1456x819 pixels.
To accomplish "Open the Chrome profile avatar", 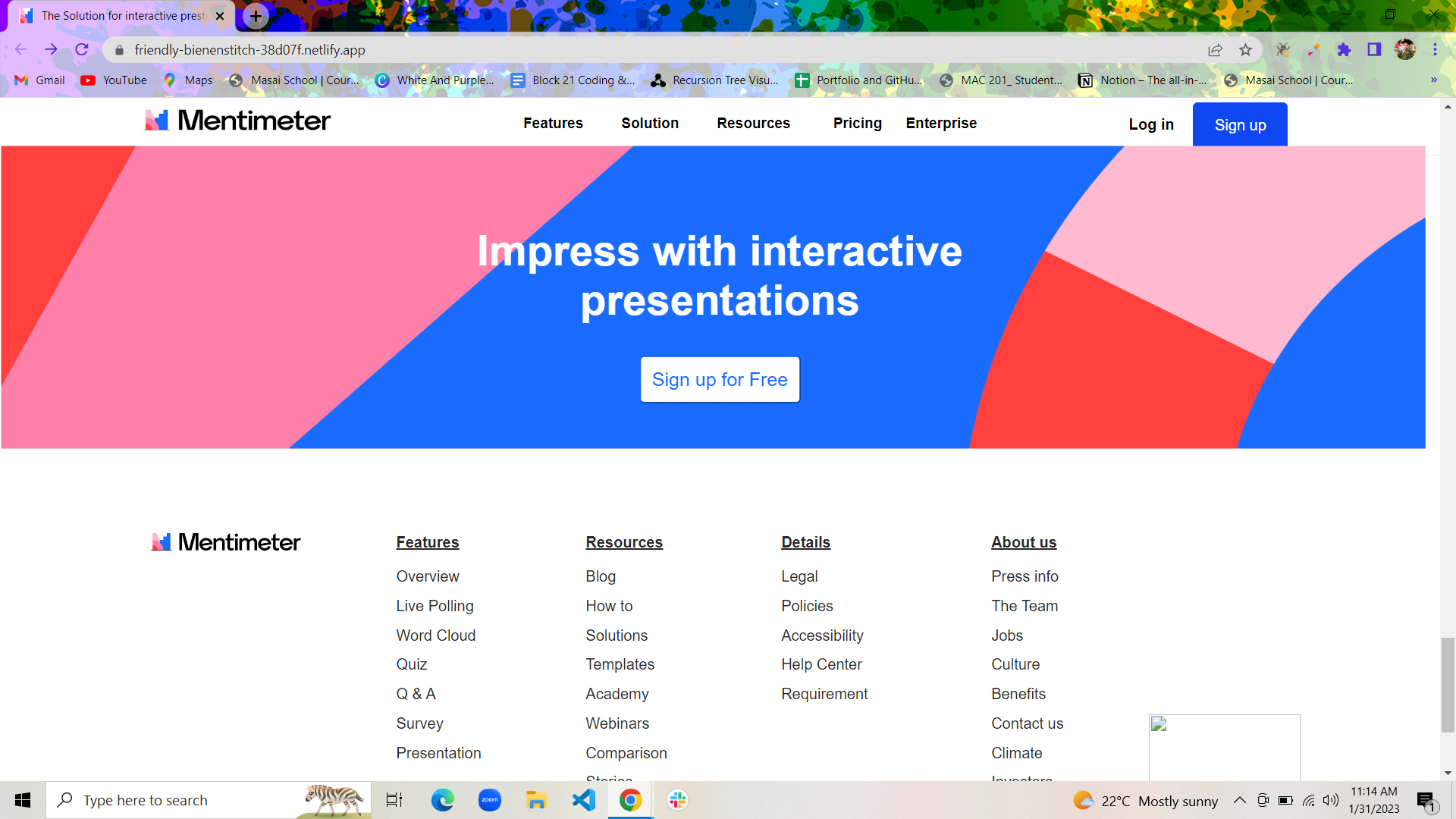I will pyautogui.click(x=1405, y=50).
